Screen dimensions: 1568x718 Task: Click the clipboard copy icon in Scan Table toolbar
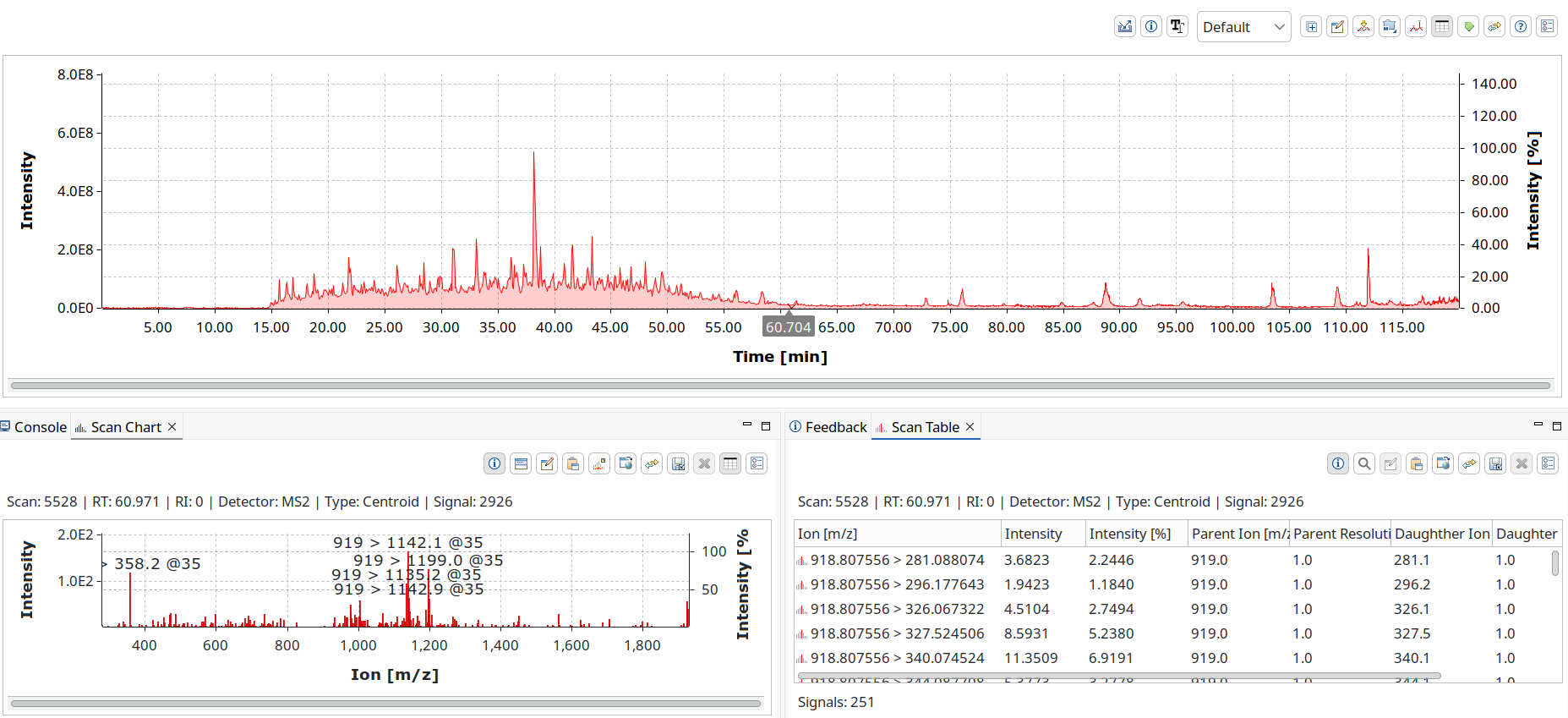pyautogui.click(x=1417, y=463)
